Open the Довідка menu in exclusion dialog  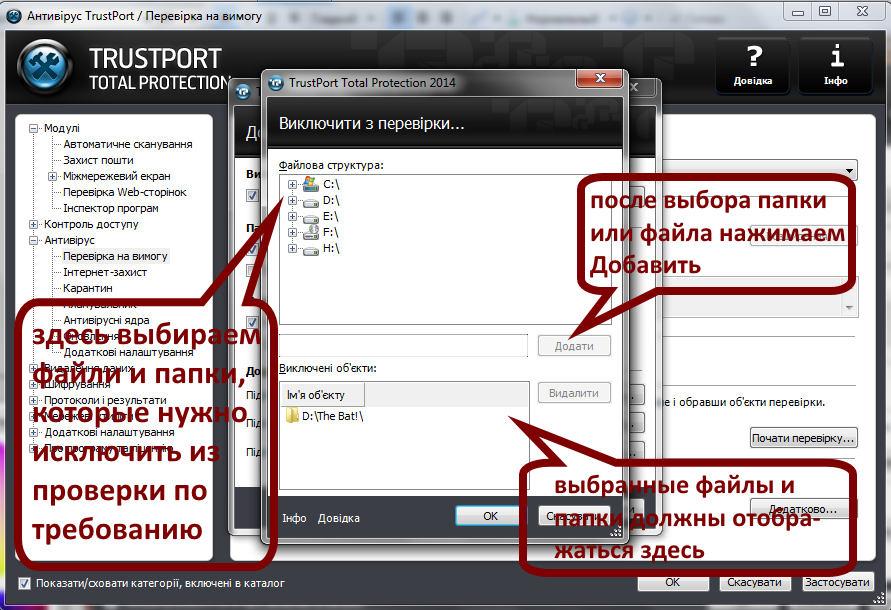[337, 518]
